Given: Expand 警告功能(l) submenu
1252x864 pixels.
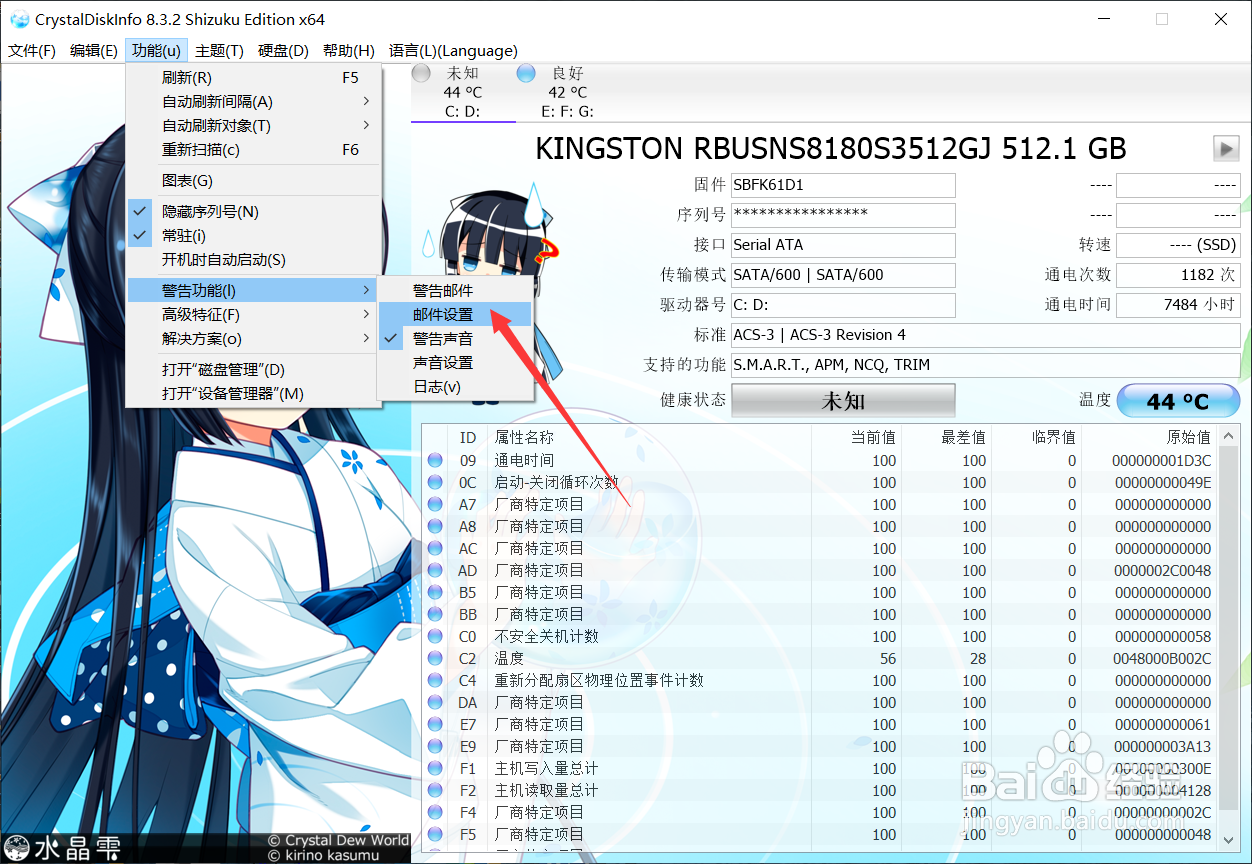Looking at the screenshot, I should (254, 291).
